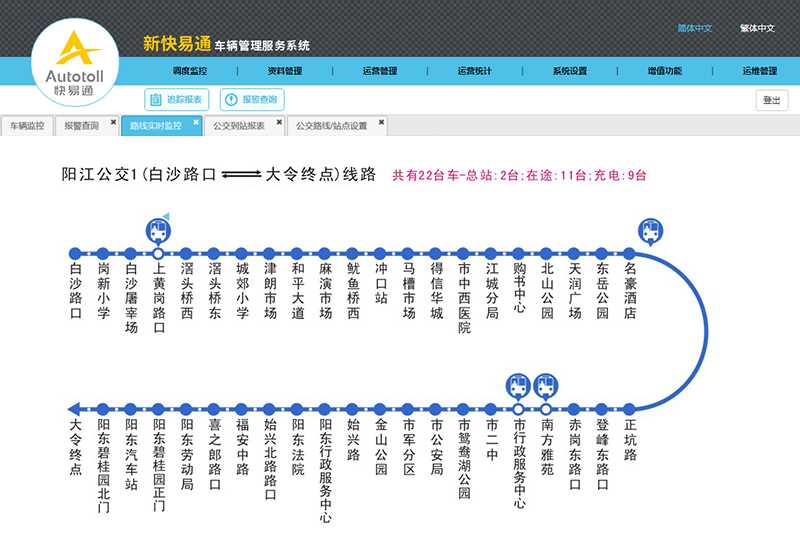Select the bus icon above 市行政服务中心

(518, 385)
